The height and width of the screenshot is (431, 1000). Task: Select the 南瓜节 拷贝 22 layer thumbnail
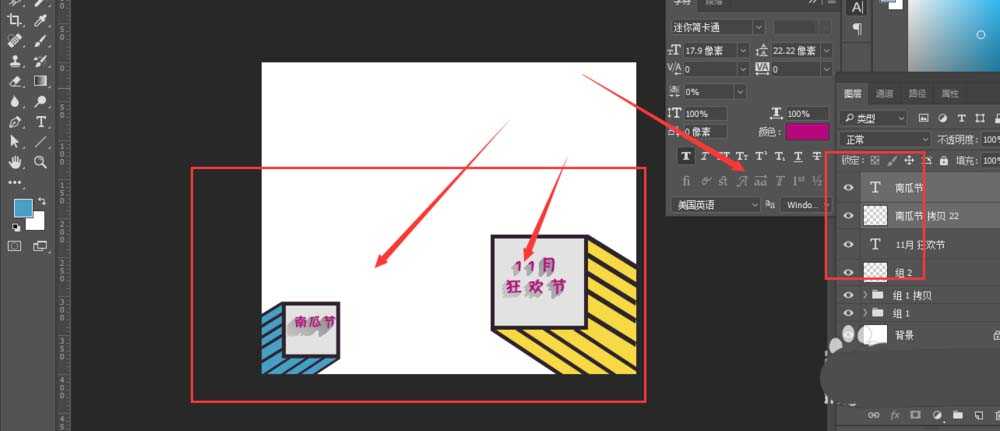875,216
